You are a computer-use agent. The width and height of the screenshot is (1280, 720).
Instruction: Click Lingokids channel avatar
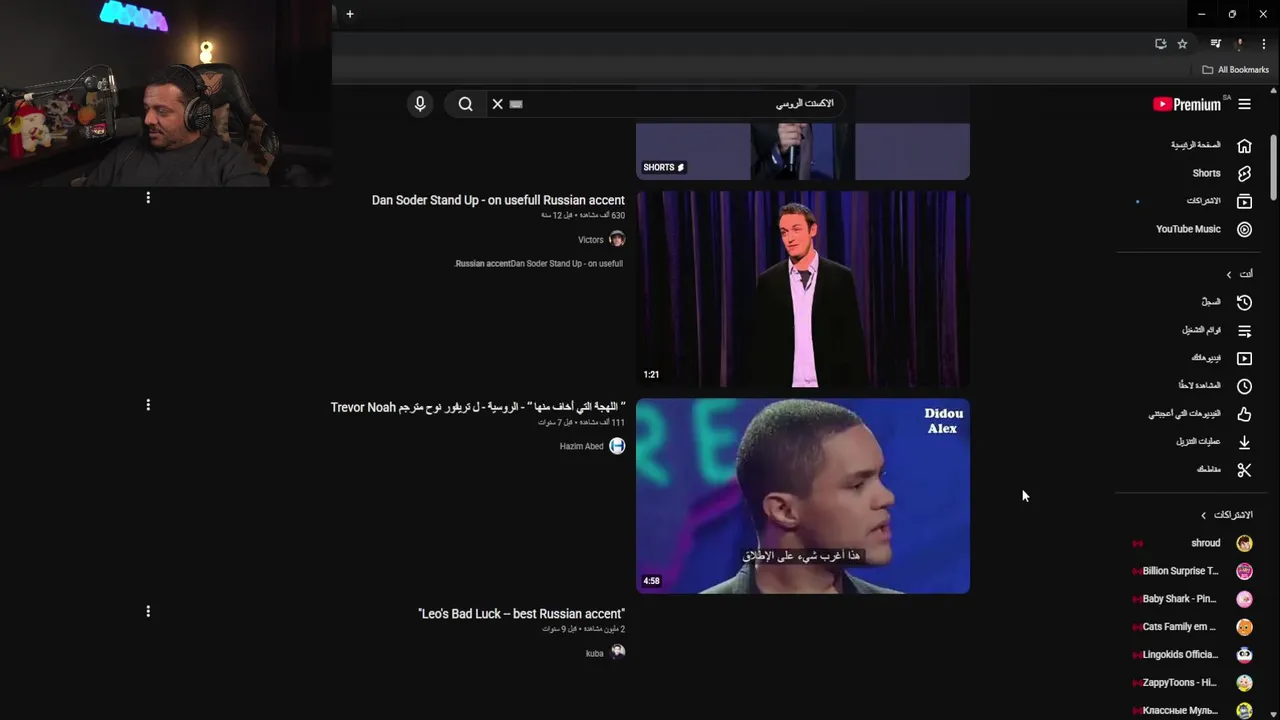pos(1244,655)
